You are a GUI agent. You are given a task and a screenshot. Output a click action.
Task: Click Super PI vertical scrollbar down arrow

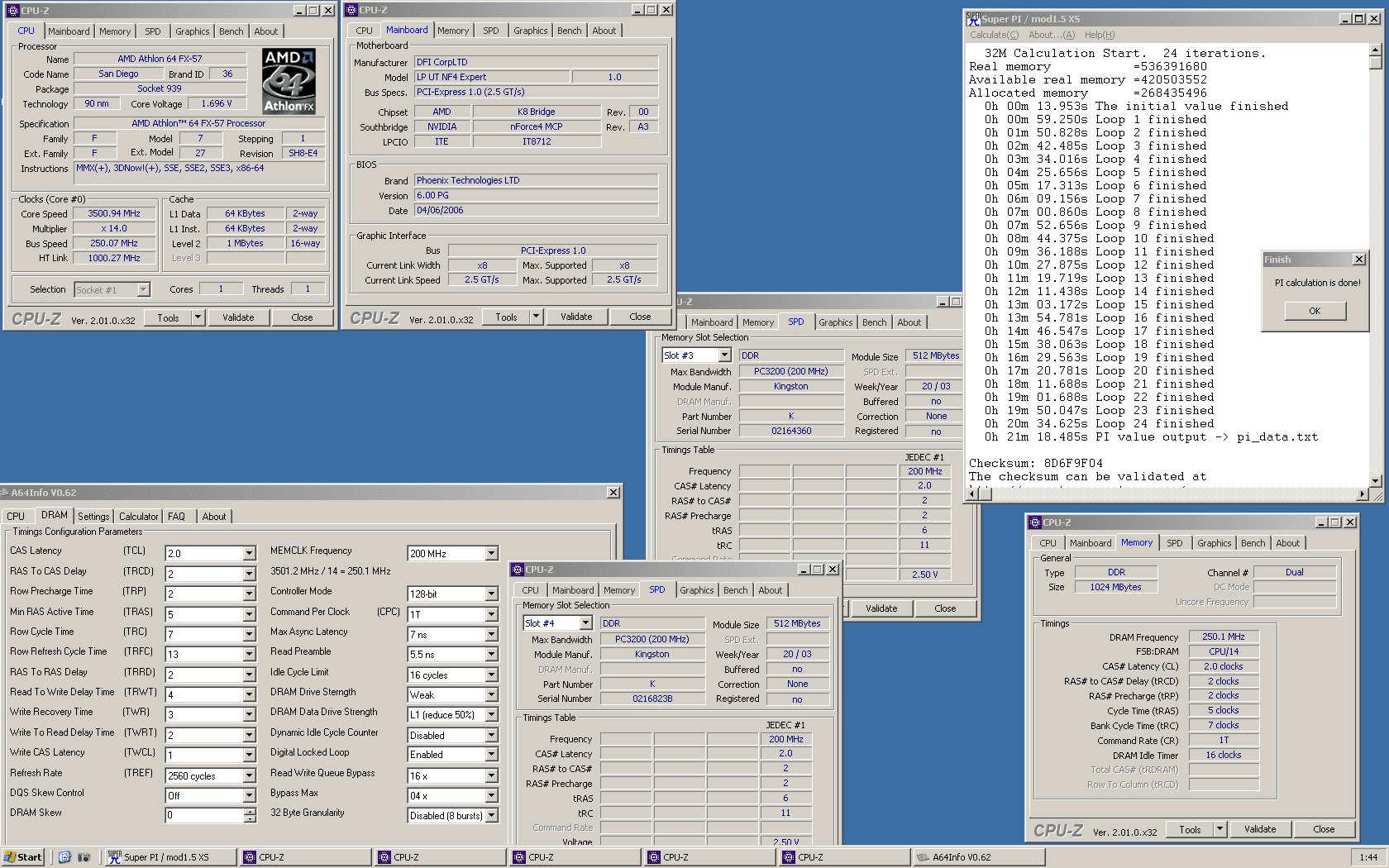tap(1376, 480)
